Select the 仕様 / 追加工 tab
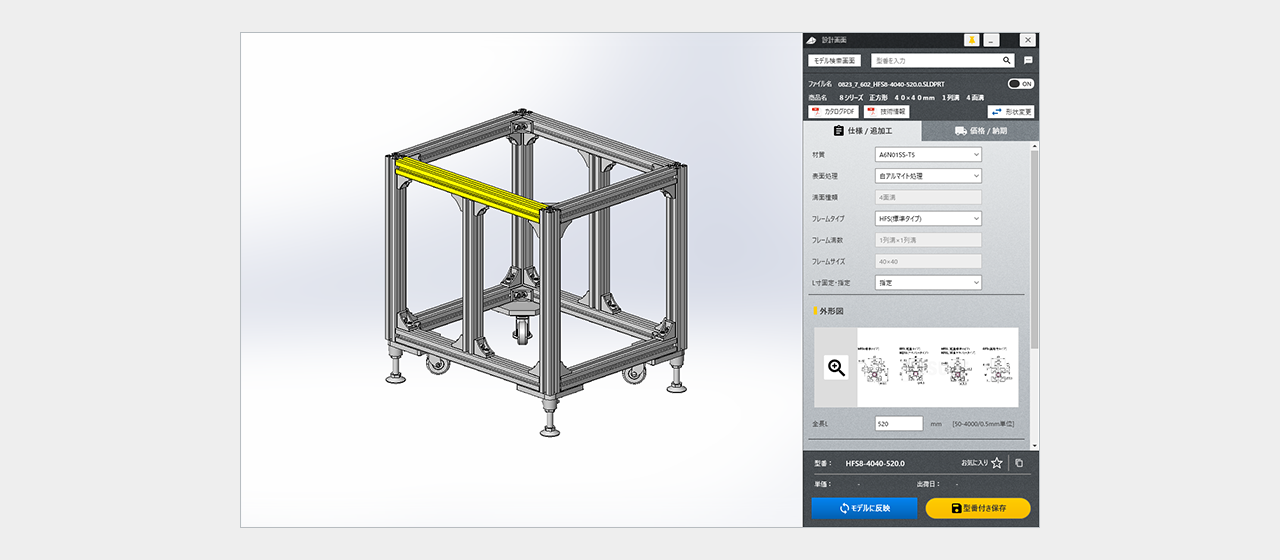 coord(862,131)
